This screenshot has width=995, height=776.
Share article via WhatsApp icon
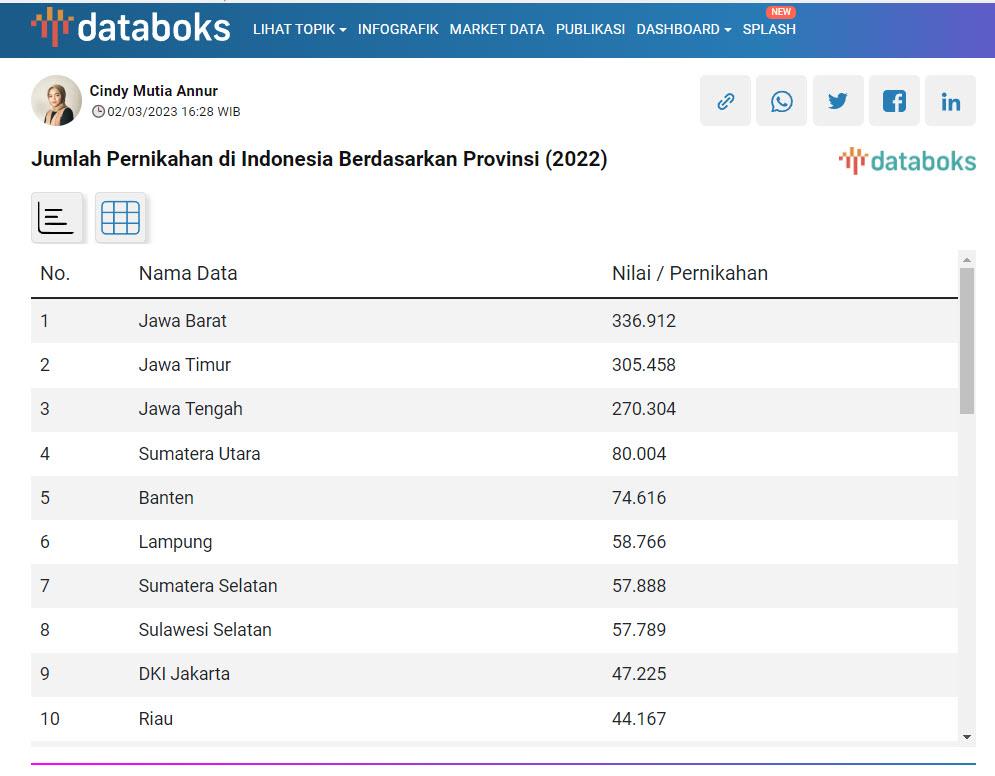click(782, 101)
